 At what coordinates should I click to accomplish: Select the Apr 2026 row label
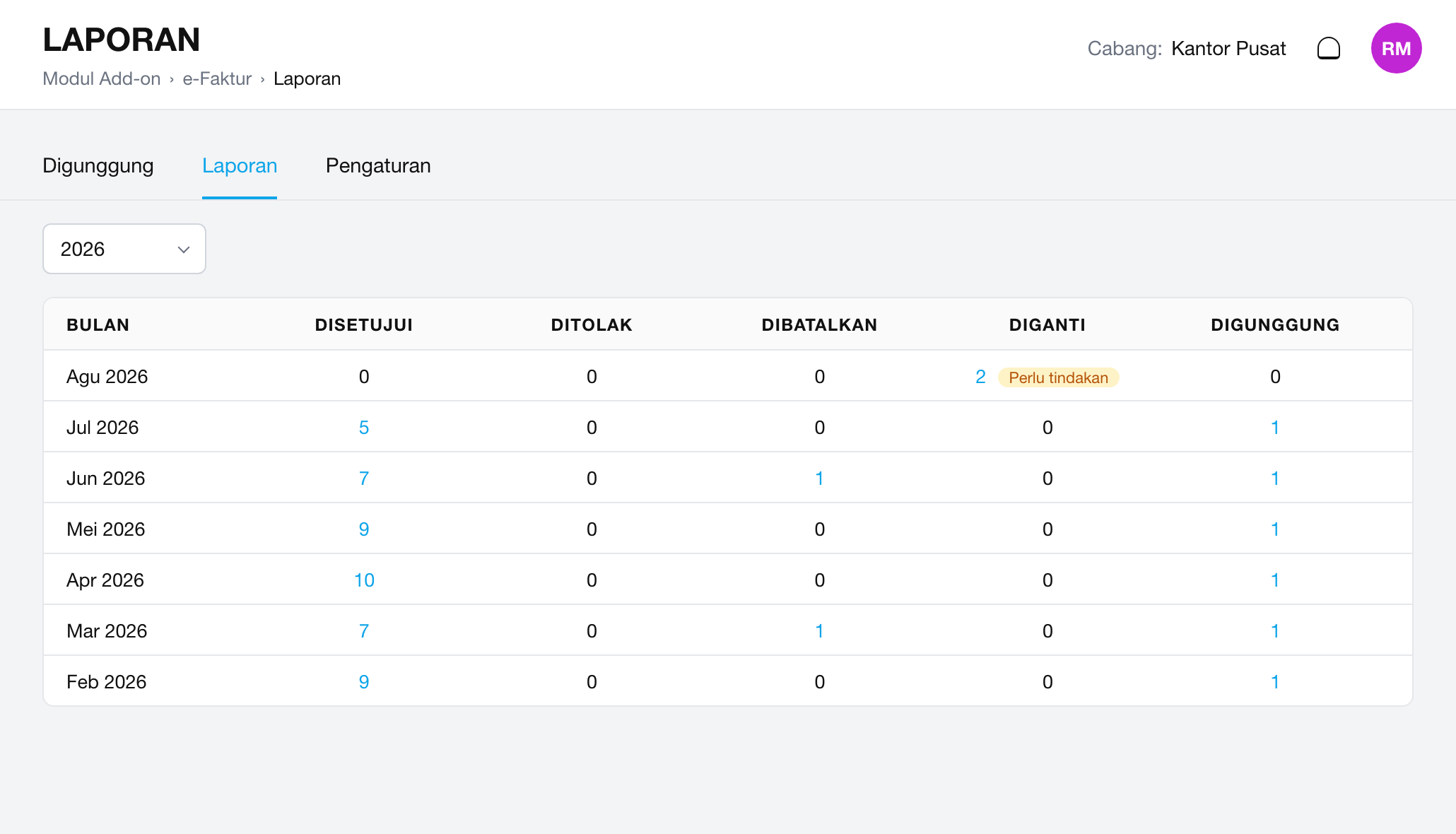pyautogui.click(x=105, y=580)
